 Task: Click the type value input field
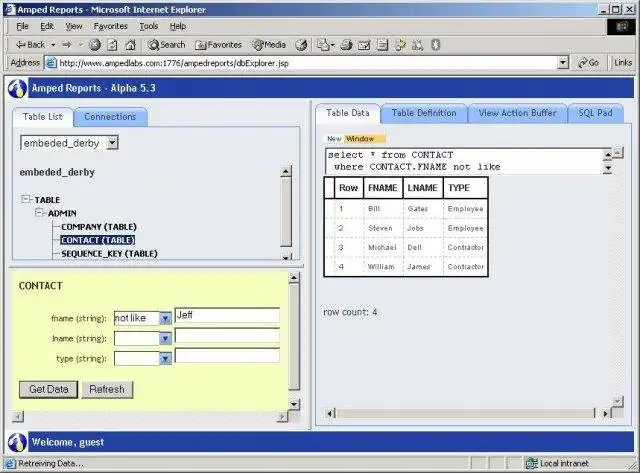(227, 356)
